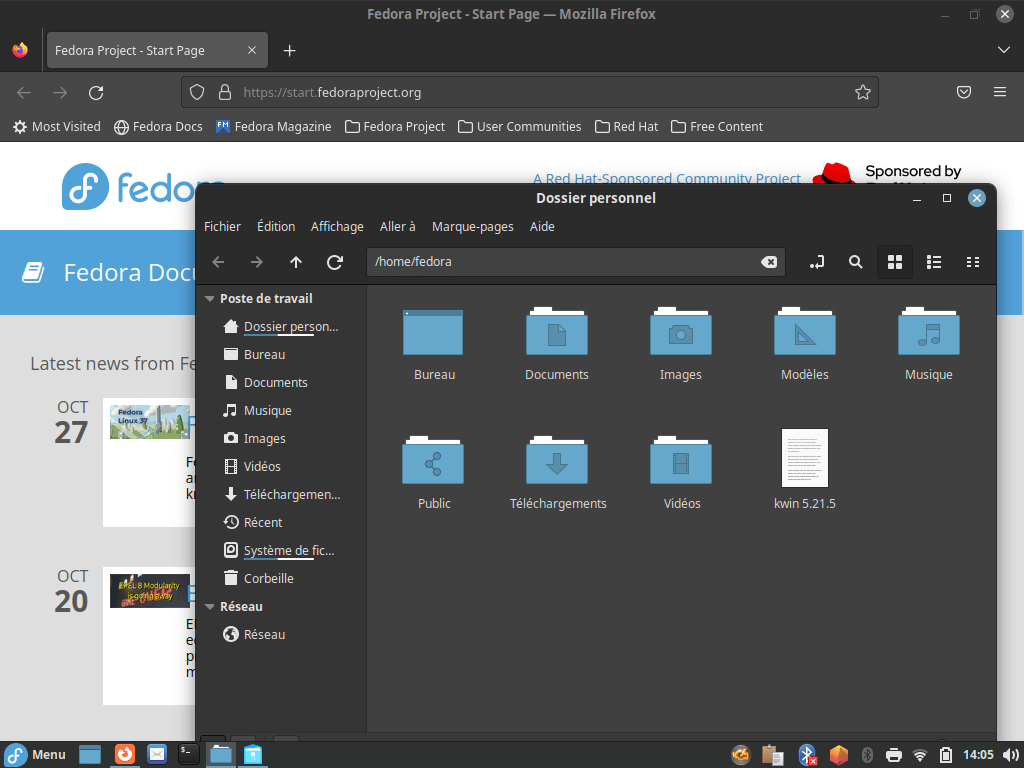Open the Fedora Magazine bookmark

pos(274,127)
